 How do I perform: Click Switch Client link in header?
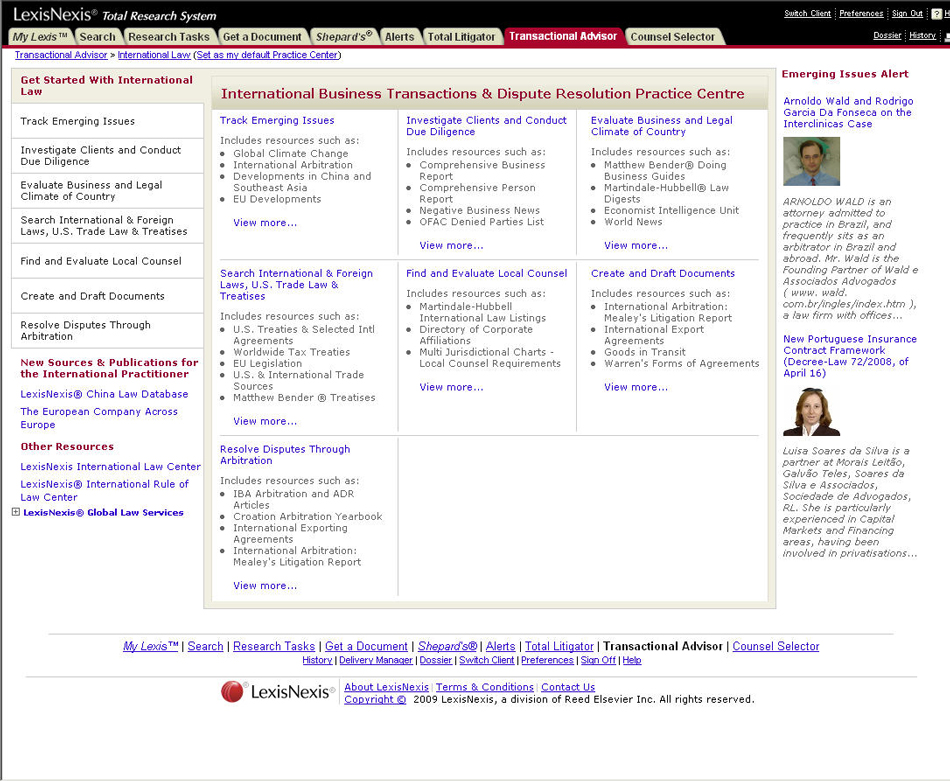tap(807, 13)
